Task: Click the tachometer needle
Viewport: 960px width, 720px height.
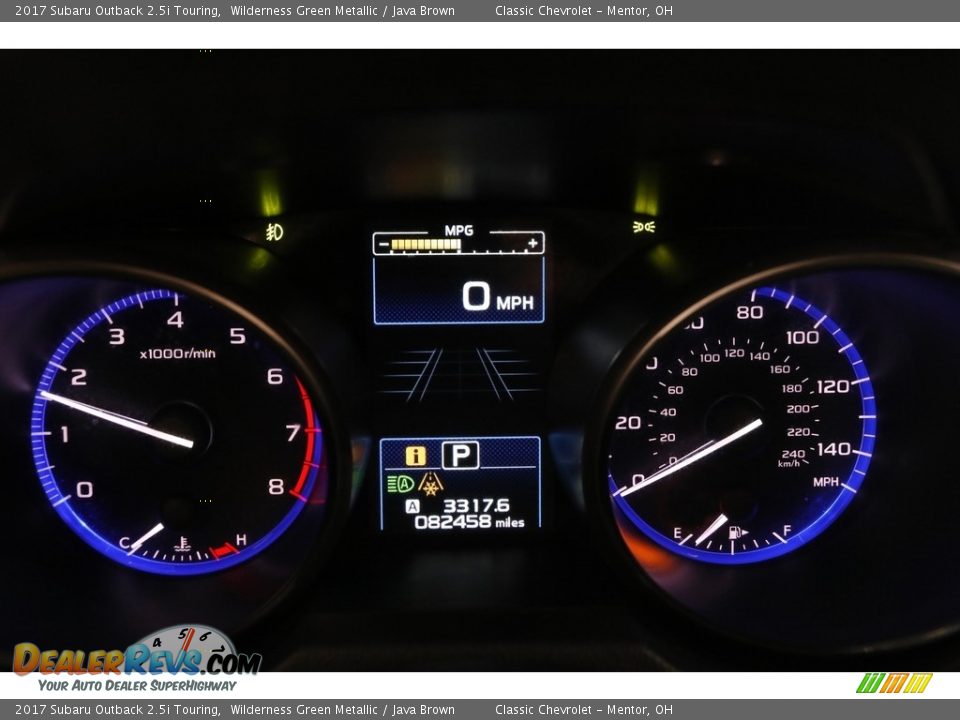Action: pos(116,419)
